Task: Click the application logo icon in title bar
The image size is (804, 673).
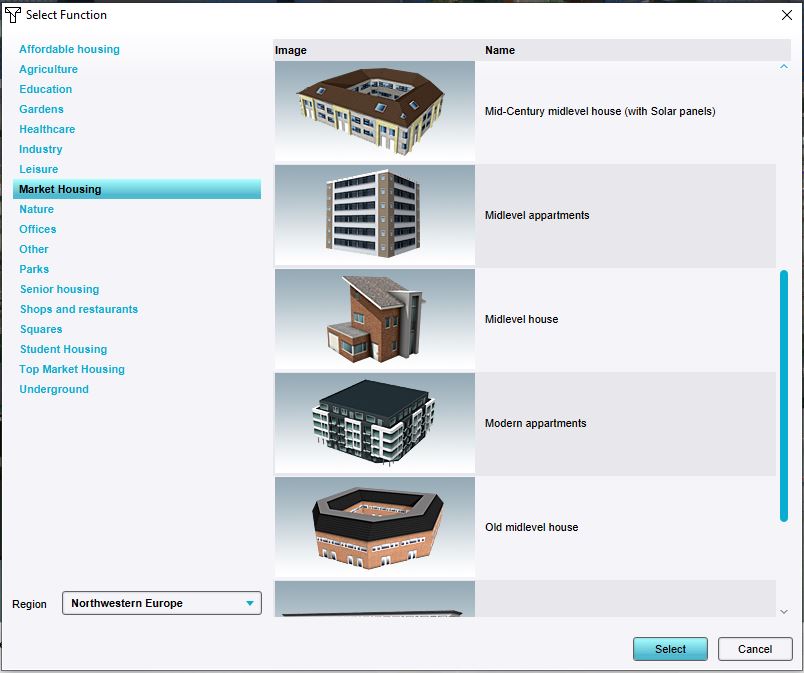Action: click(x=13, y=15)
